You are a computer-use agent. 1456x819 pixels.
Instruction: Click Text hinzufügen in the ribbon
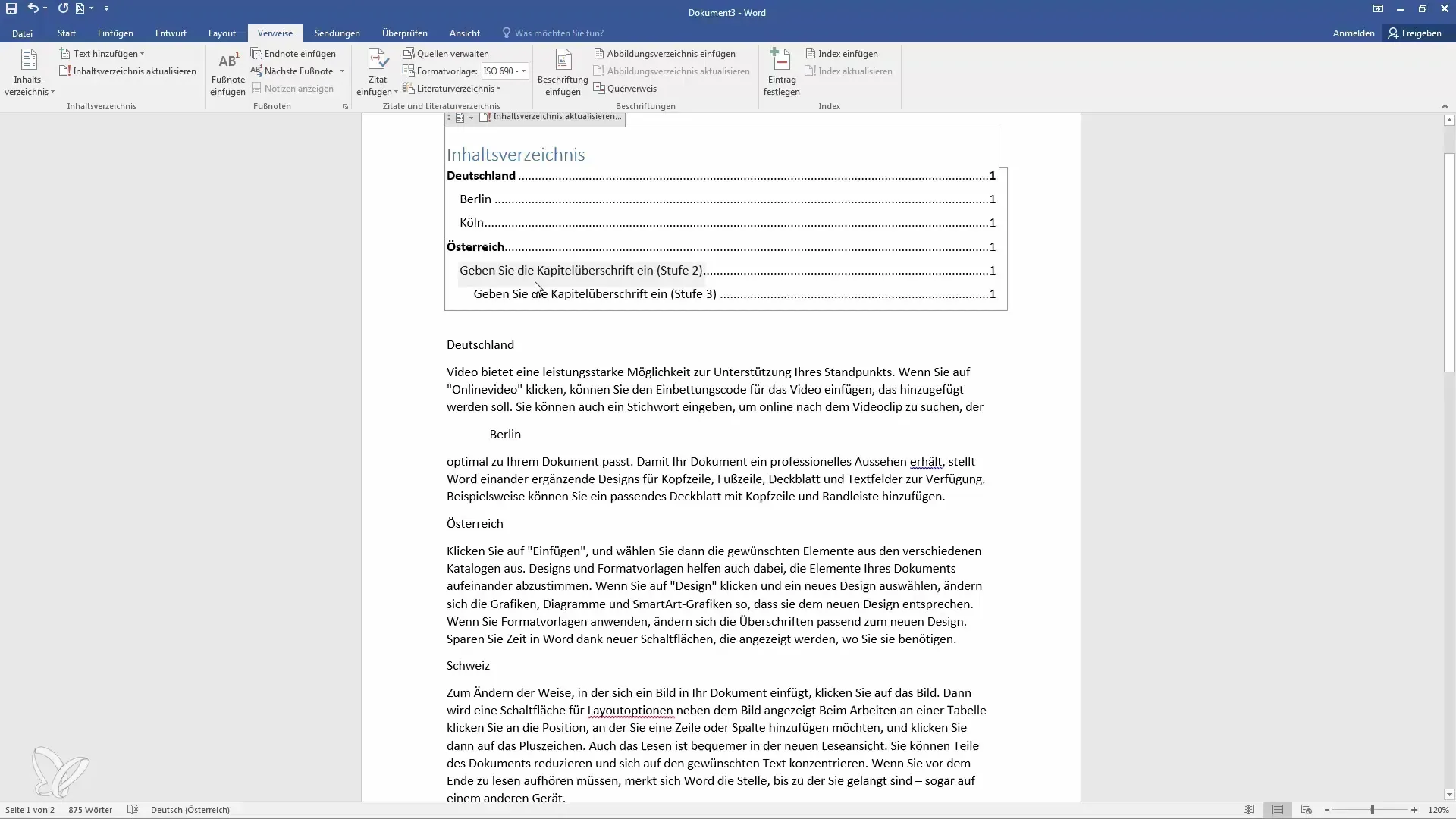pyautogui.click(x=102, y=54)
